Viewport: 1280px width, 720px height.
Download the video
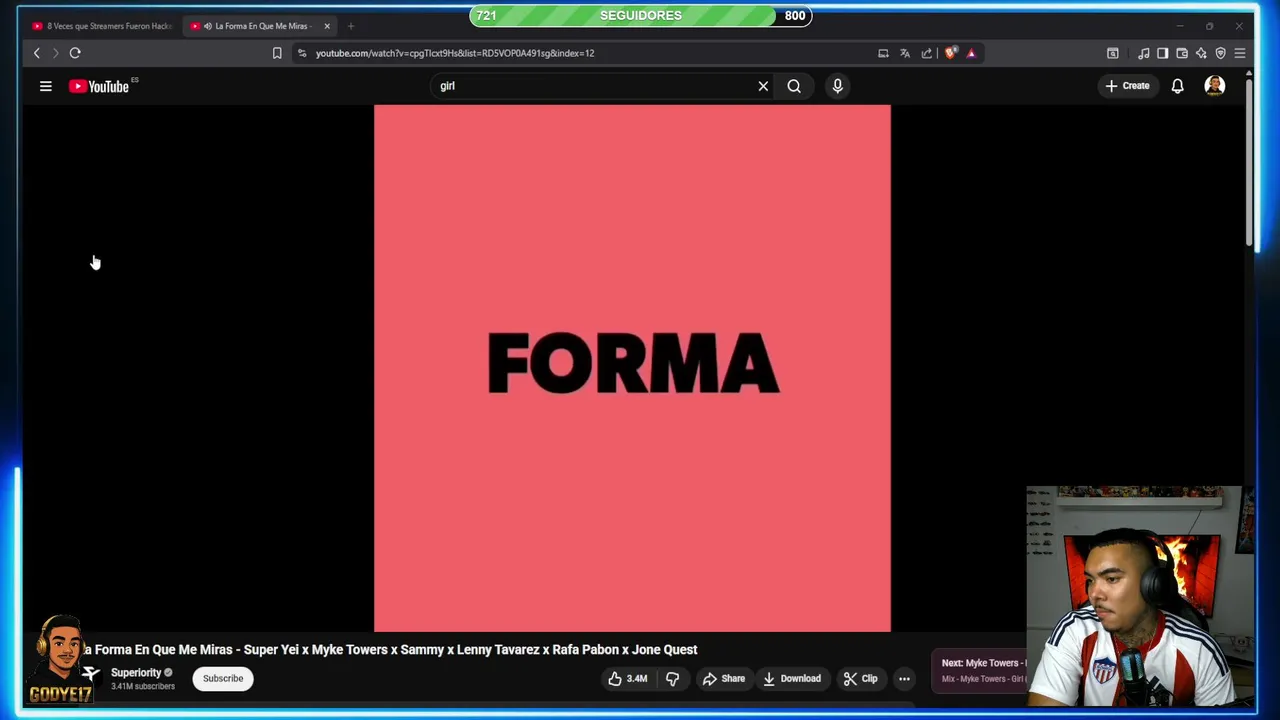click(x=792, y=679)
